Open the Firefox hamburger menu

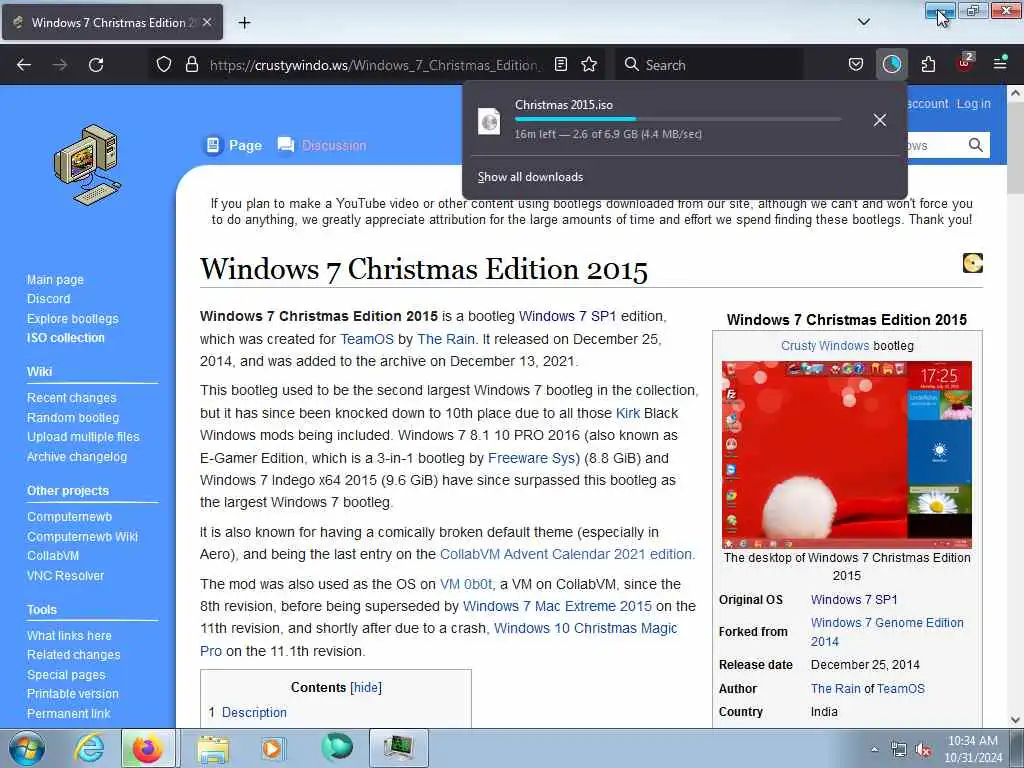click(x=1000, y=63)
